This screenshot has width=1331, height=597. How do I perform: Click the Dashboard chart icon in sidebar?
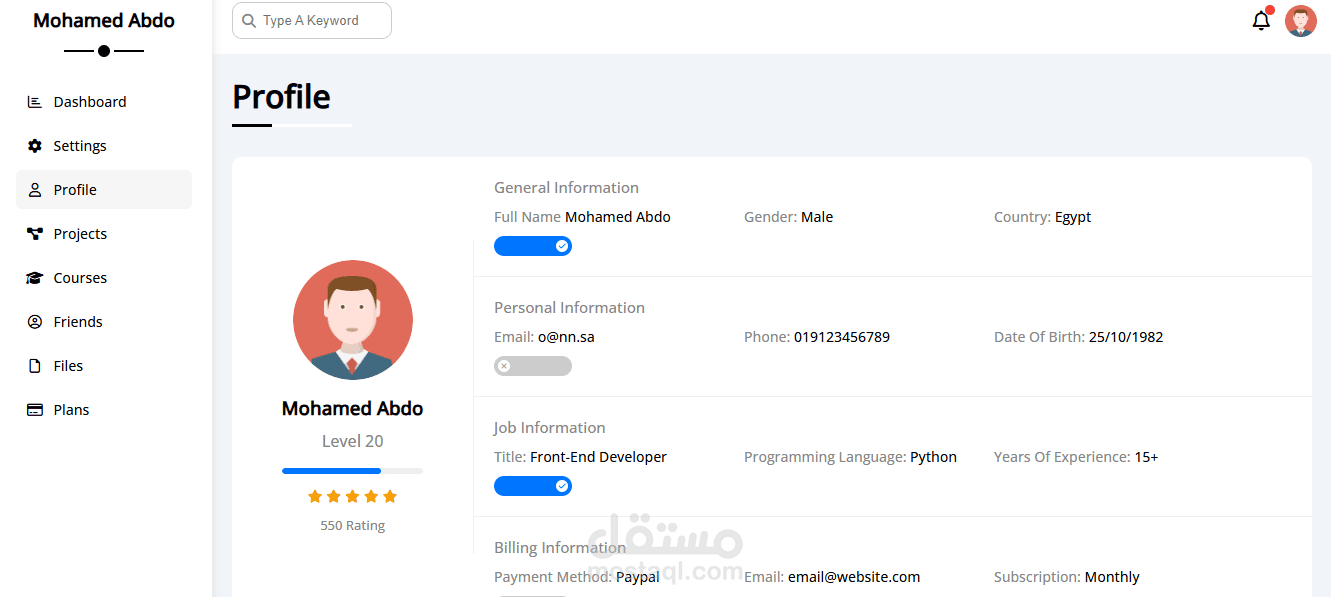[x=35, y=102]
